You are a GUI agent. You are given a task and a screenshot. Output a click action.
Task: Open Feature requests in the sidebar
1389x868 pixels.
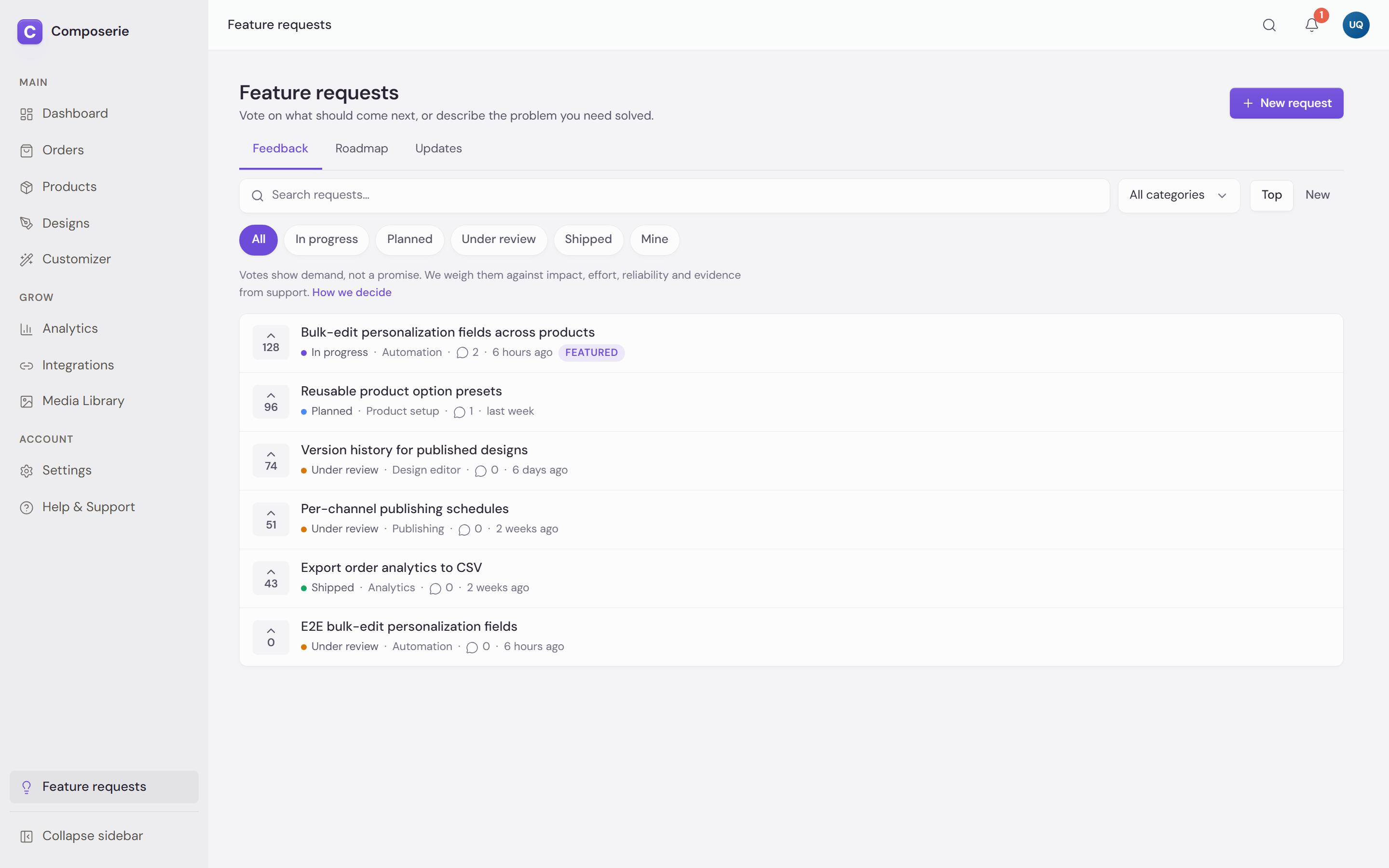[104, 787]
